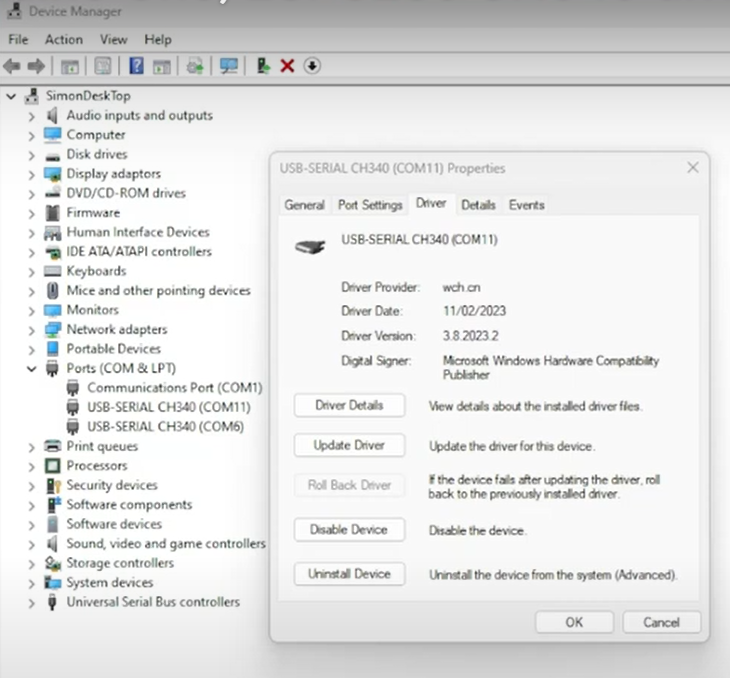
Task: Collapse the Ports (COM & LPT) category
Action: tap(32, 369)
